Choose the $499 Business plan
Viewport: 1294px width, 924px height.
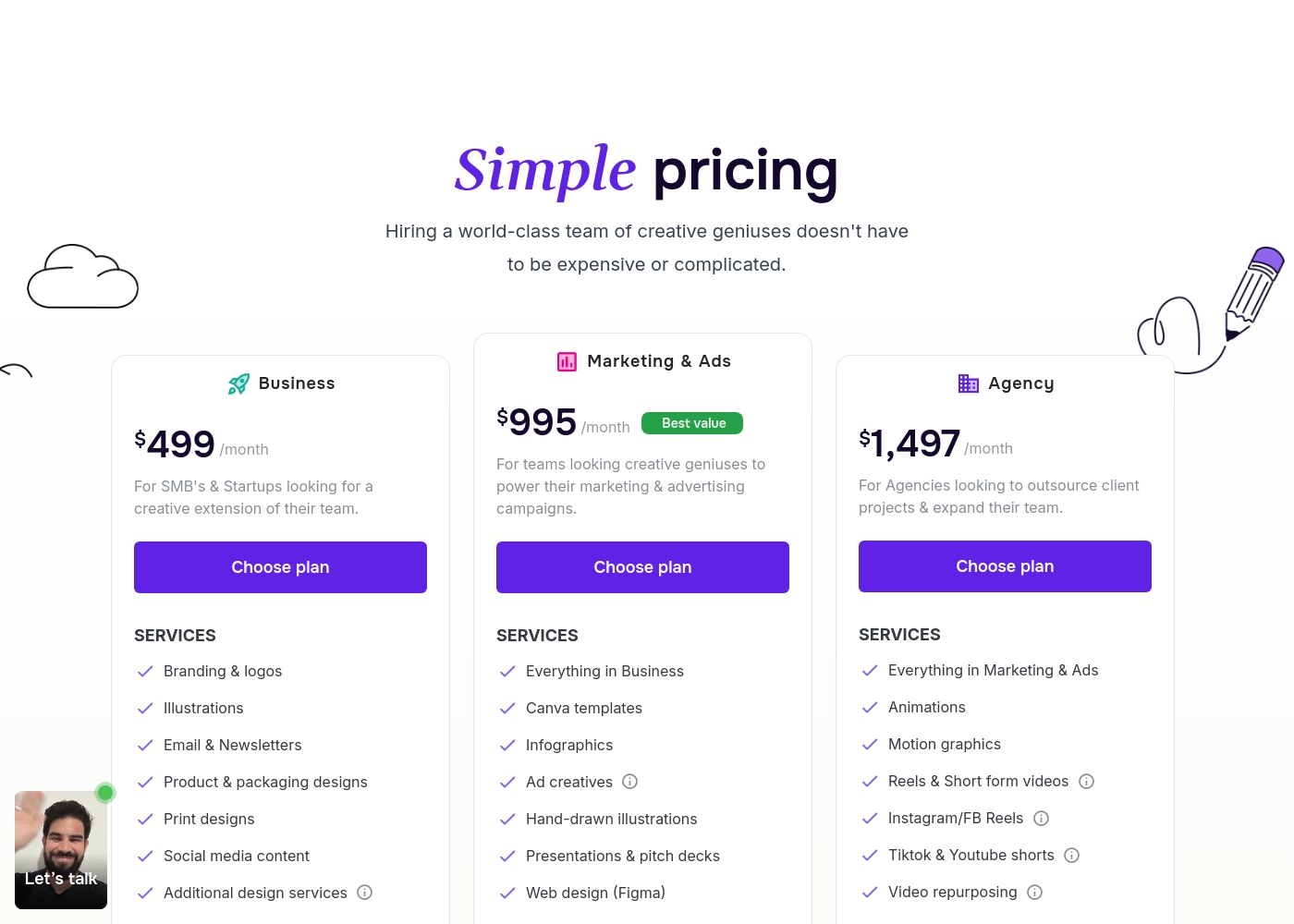280,567
